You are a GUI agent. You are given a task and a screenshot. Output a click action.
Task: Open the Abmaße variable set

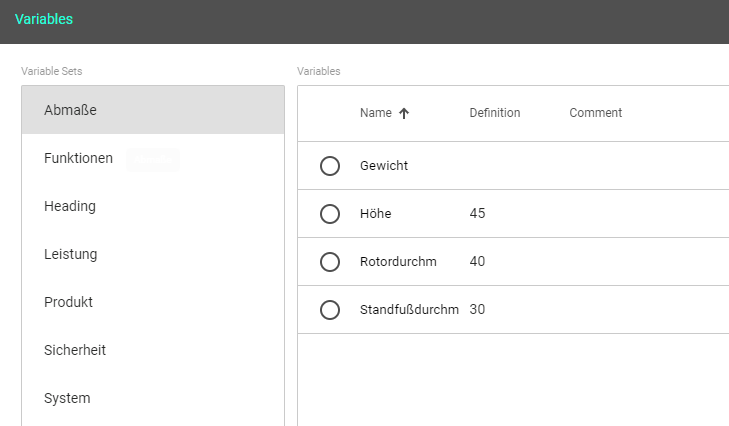tap(70, 110)
